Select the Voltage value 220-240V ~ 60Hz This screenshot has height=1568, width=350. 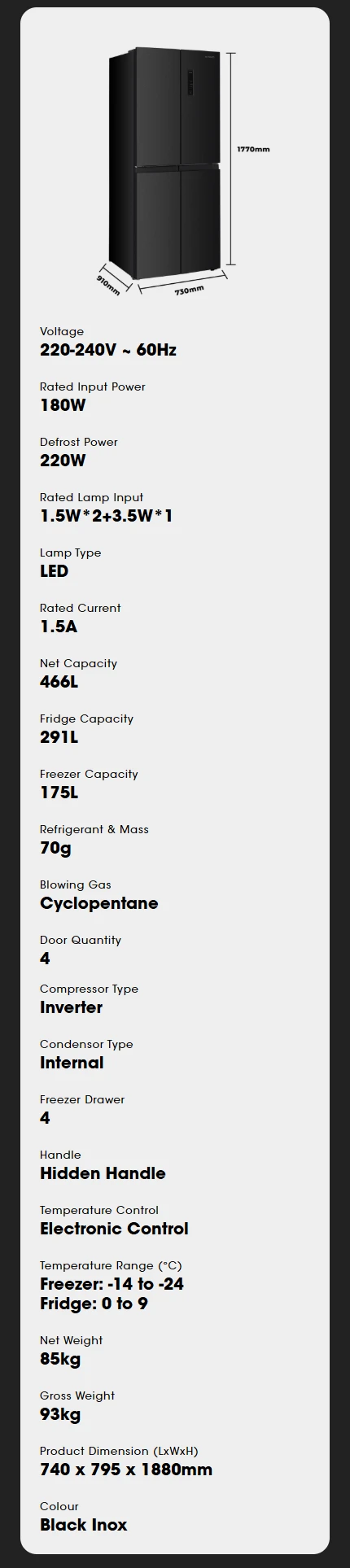click(108, 350)
